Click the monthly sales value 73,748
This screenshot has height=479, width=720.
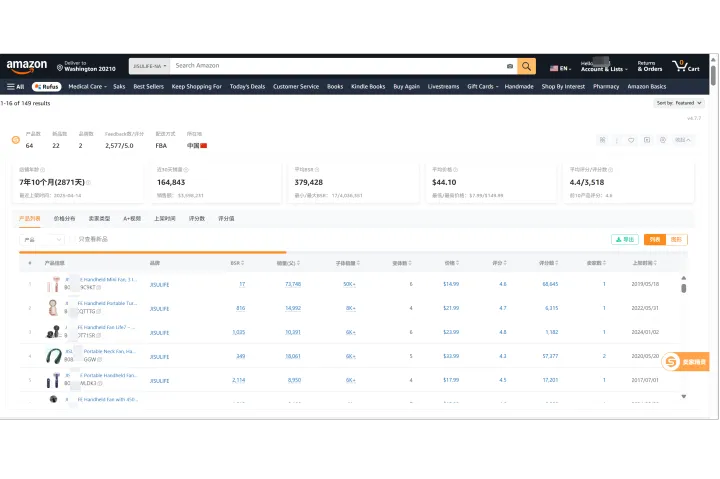pos(293,284)
